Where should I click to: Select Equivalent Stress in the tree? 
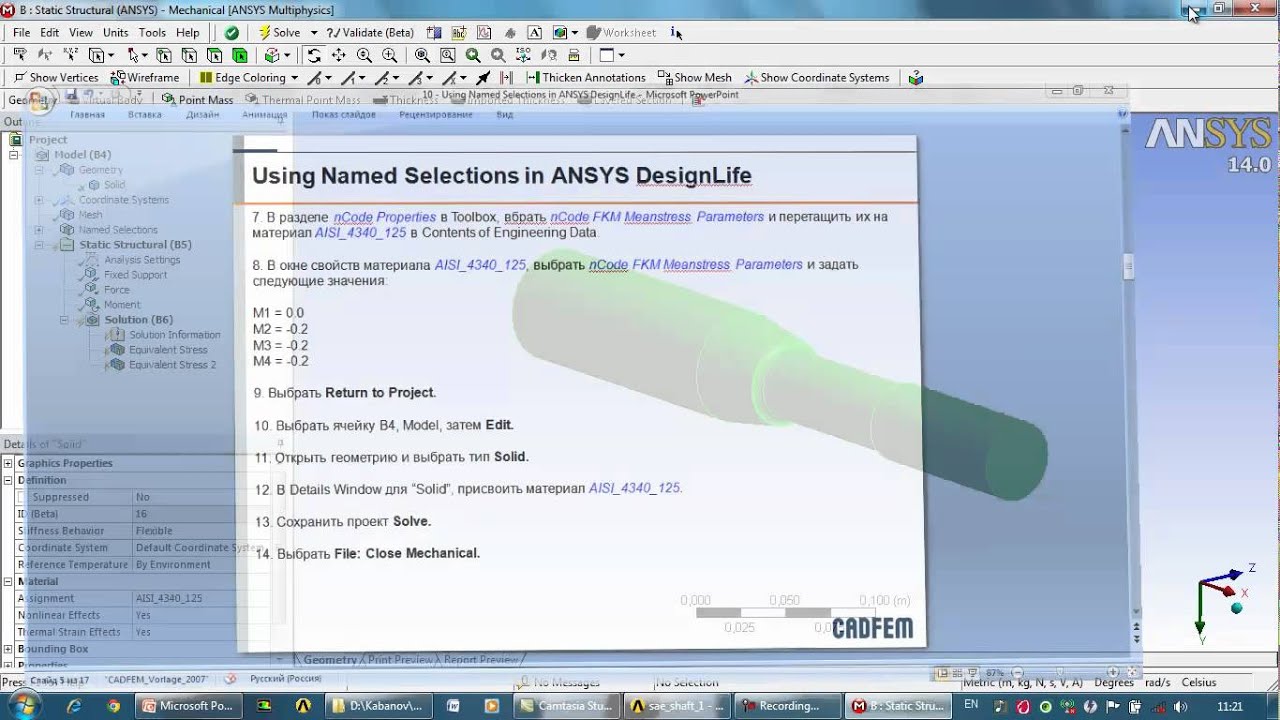pyautogui.click(x=168, y=350)
